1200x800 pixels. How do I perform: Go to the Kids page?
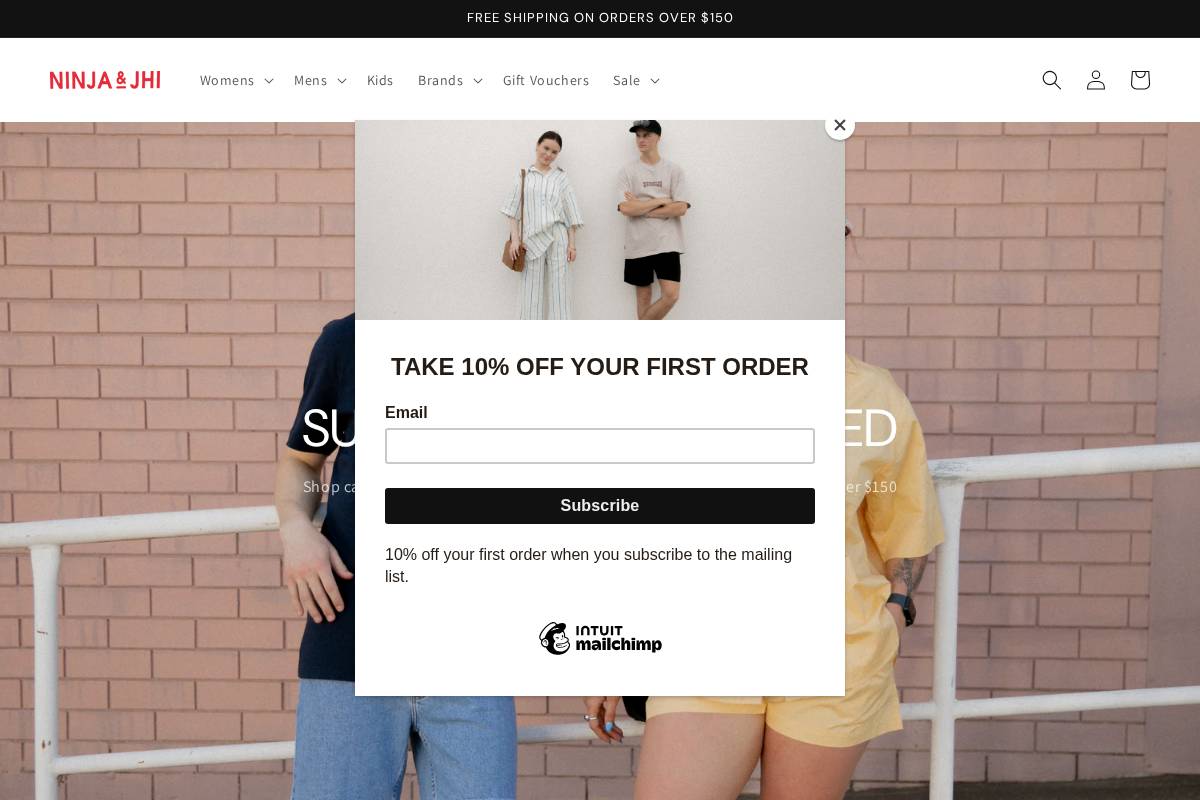(380, 80)
